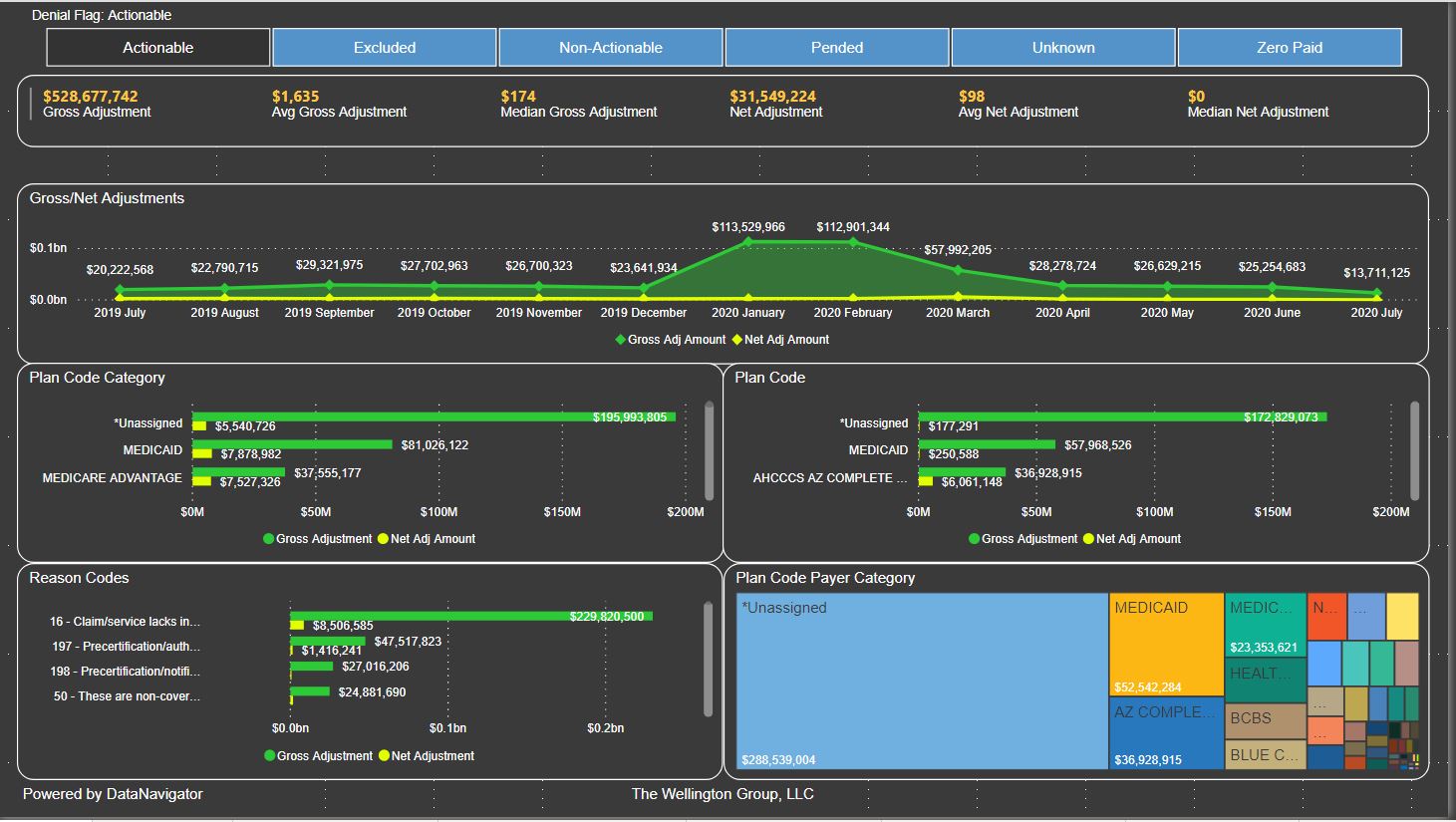This screenshot has width=1456, height=822.
Task: Select Gross Adjustment legend dot under Plan Code Category
Action: pyautogui.click(x=269, y=539)
